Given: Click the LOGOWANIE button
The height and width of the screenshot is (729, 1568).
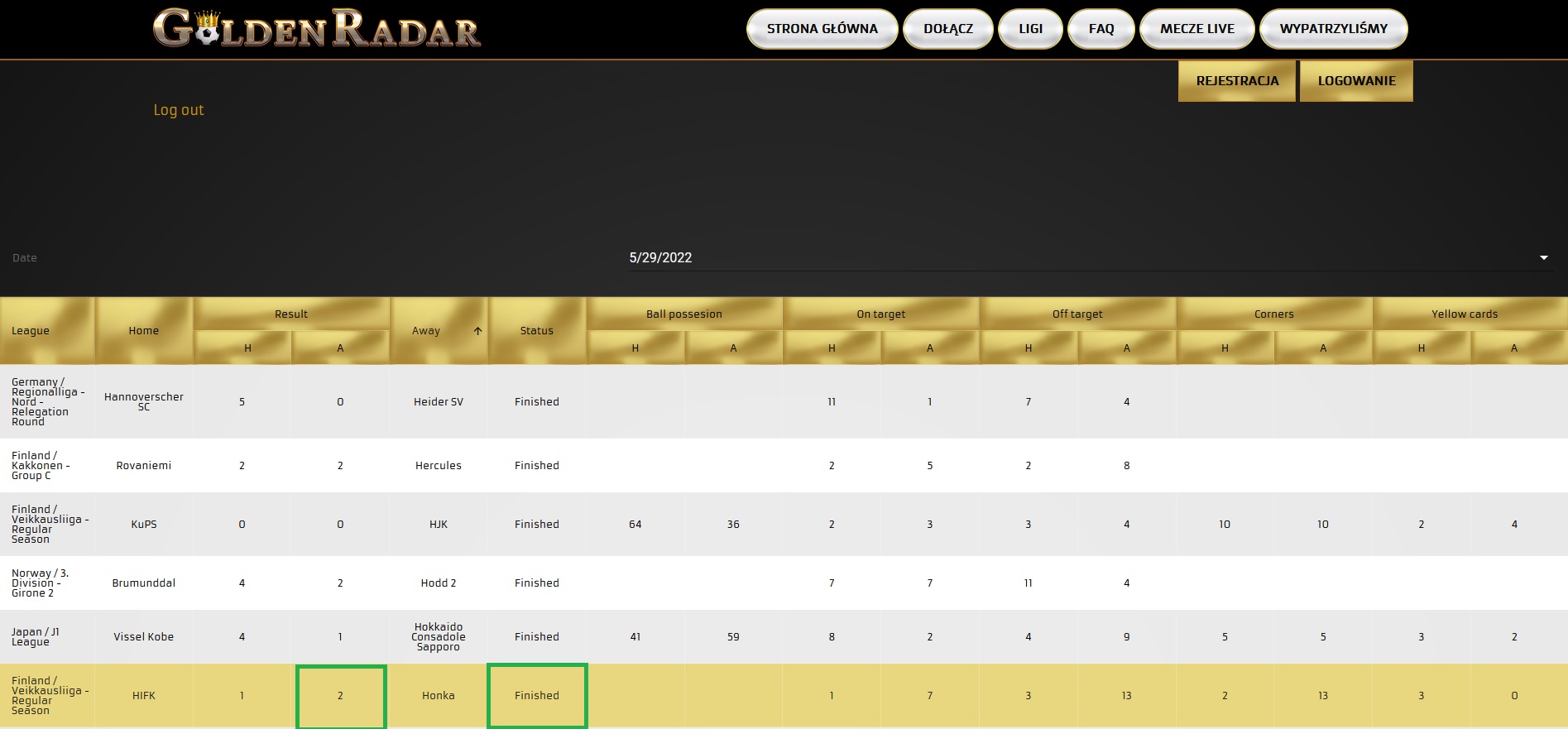Looking at the screenshot, I should [1356, 81].
